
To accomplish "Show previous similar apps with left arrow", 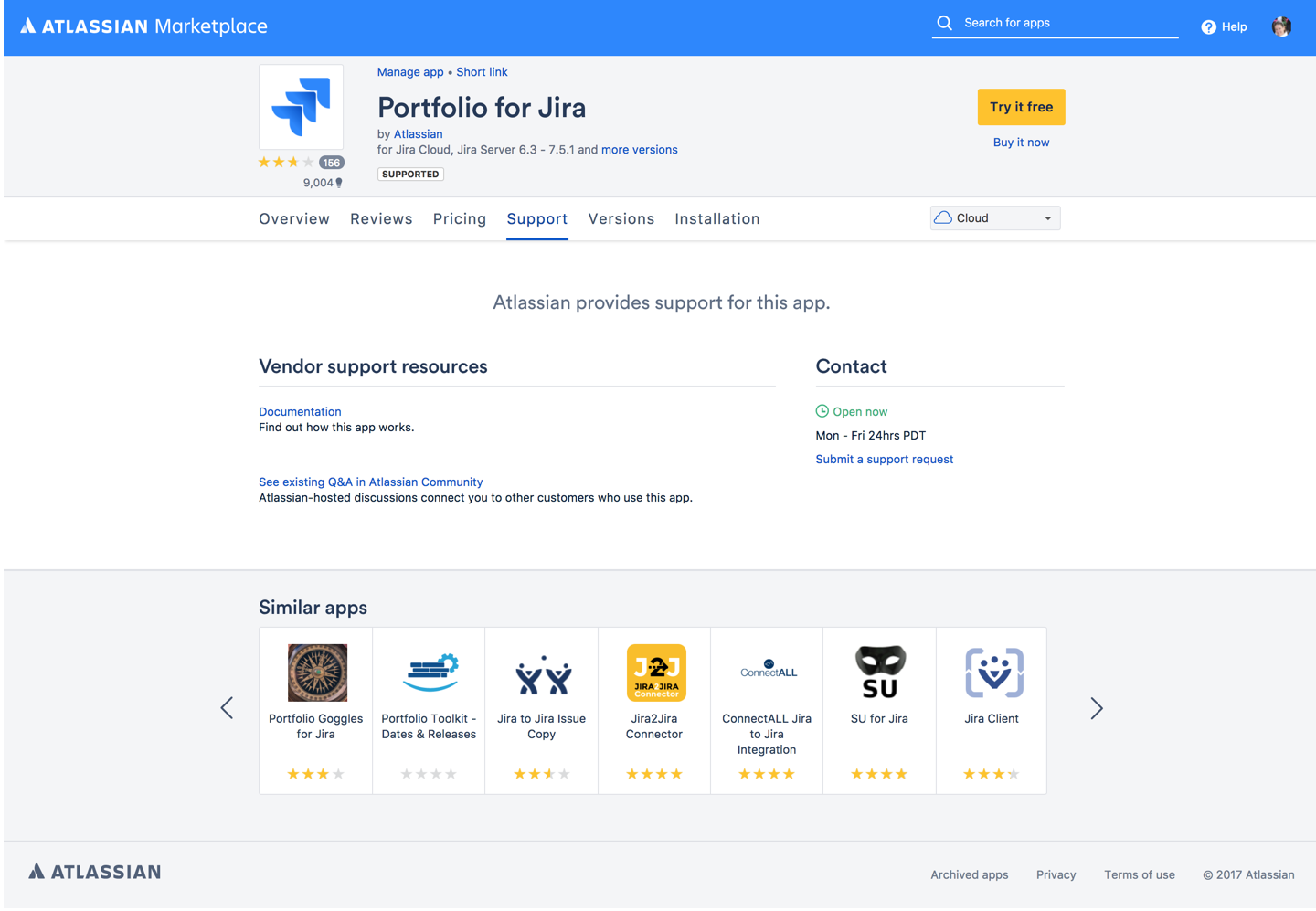I will [x=227, y=708].
